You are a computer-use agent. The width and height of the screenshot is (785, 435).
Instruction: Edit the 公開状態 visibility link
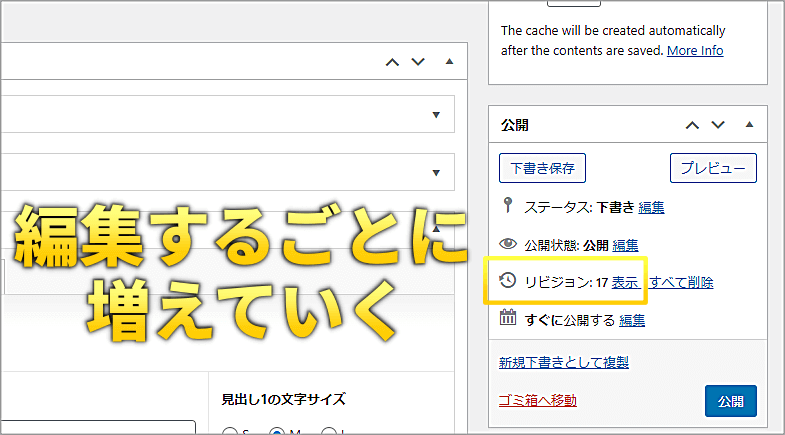pos(625,245)
